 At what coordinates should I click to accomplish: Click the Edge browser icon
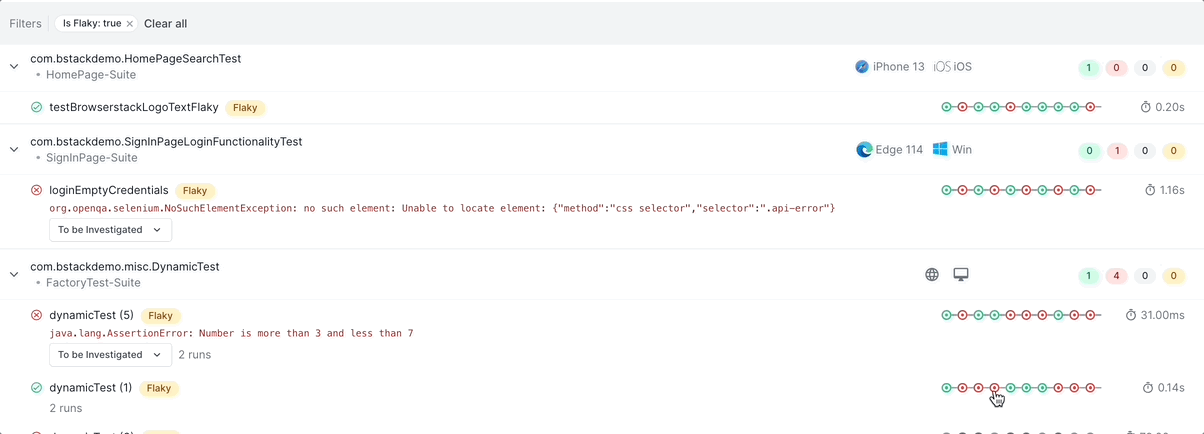864,150
